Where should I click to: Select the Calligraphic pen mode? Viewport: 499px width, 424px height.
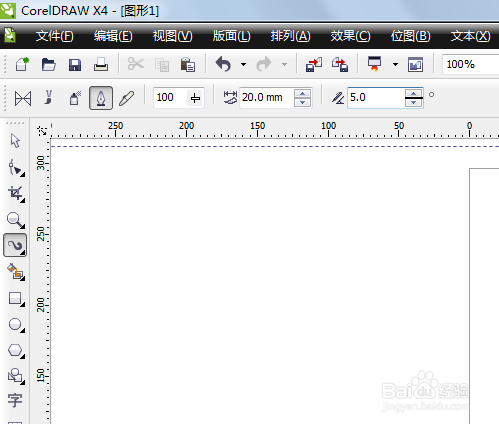pyautogui.click(x=101, y=98)
